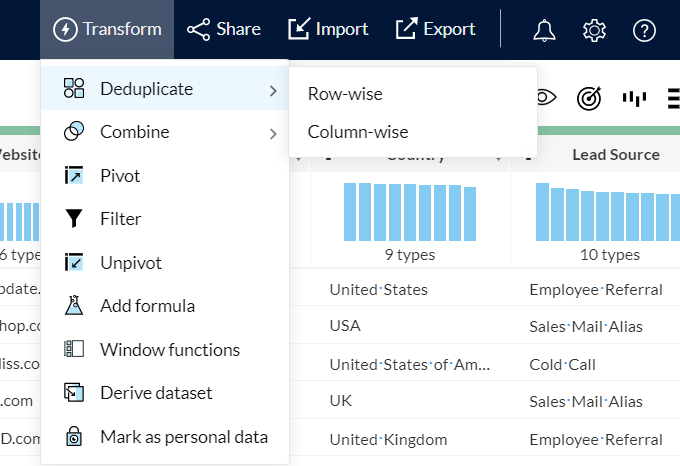680x466 pixels.
Task: Open the settings gear icon
Action: [x=594, y=30]
